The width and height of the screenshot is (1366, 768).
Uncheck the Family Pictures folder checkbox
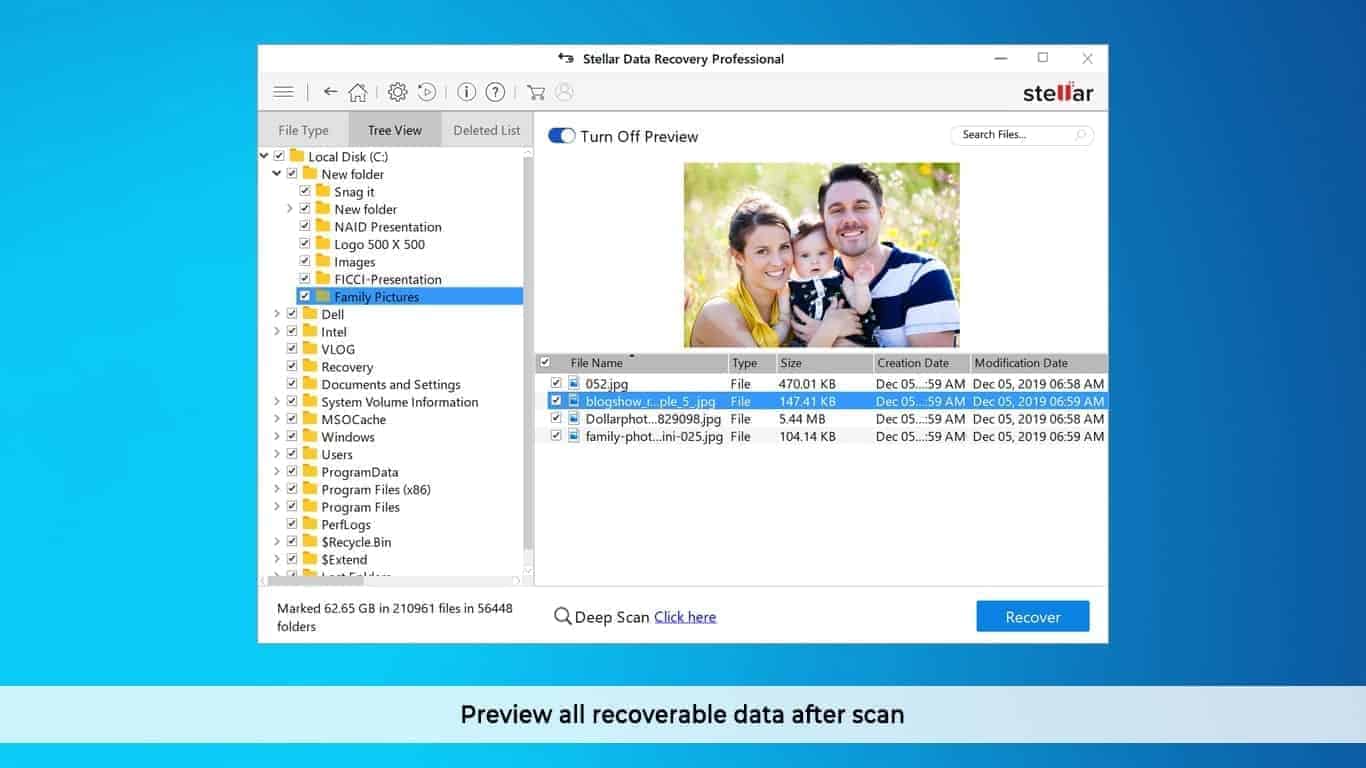point(304,296)
